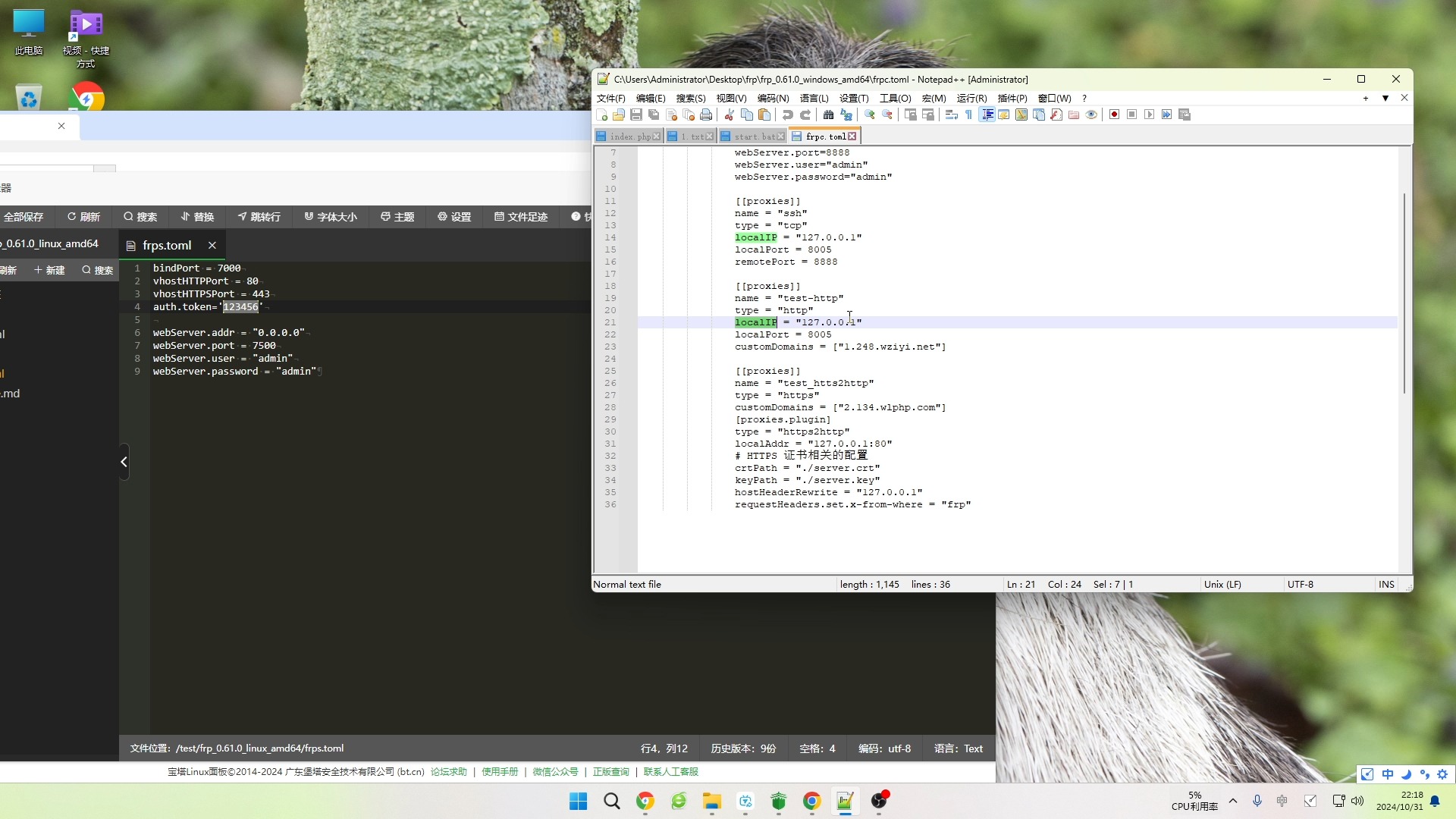Close the frpc.toml tab with red X
The image size is (1456, 819).
[852, 136]
